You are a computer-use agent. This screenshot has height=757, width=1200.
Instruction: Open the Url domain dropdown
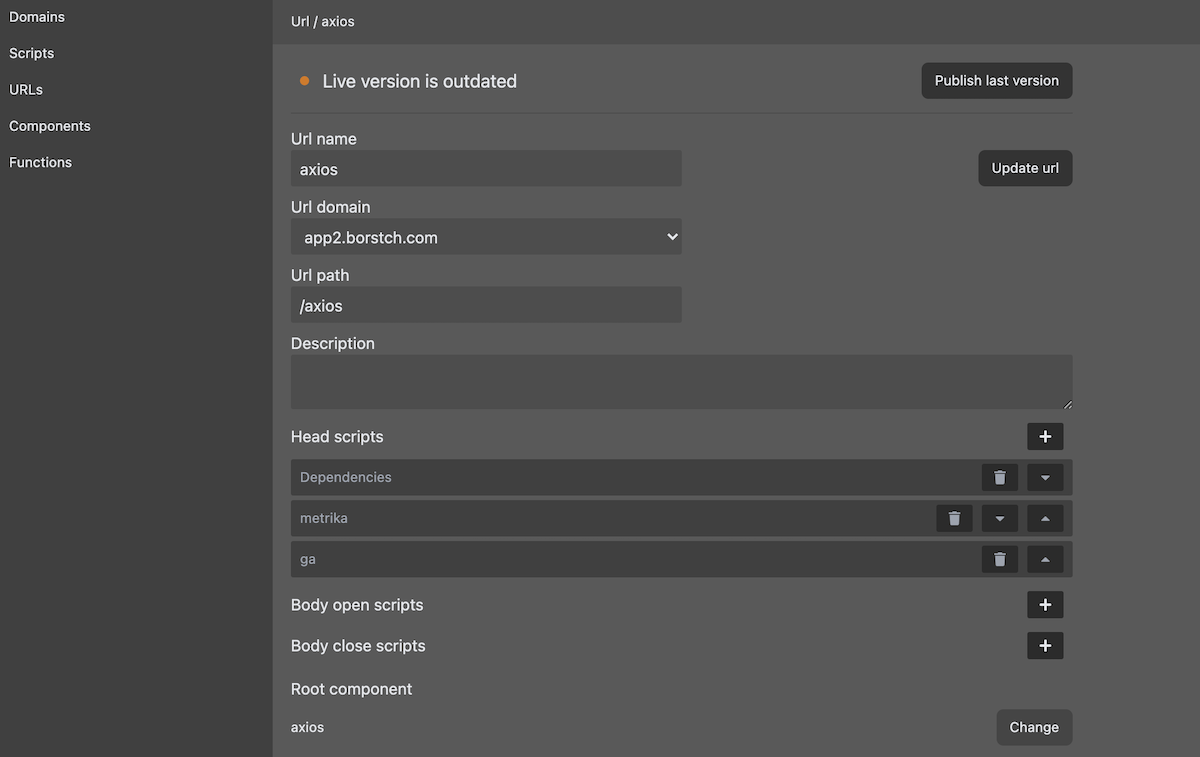pos(486,238)
